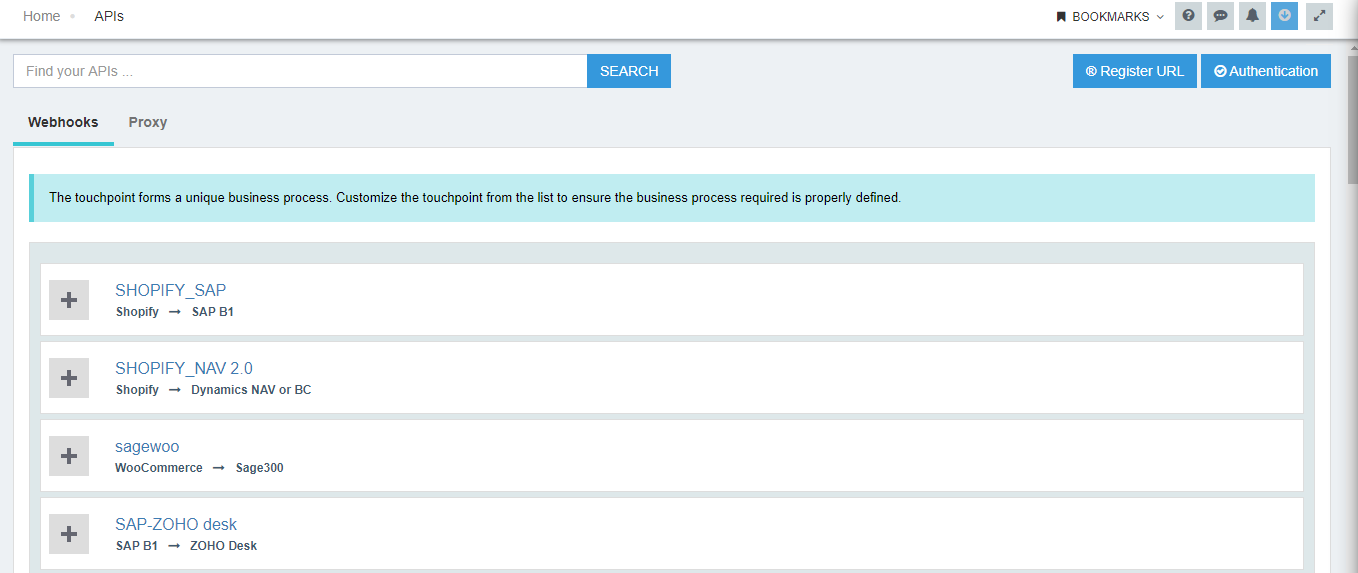Click the SAP B1 → ZOHO Desk text
This screenshot has height=573, width=1358.
click(x=186, y=546)
